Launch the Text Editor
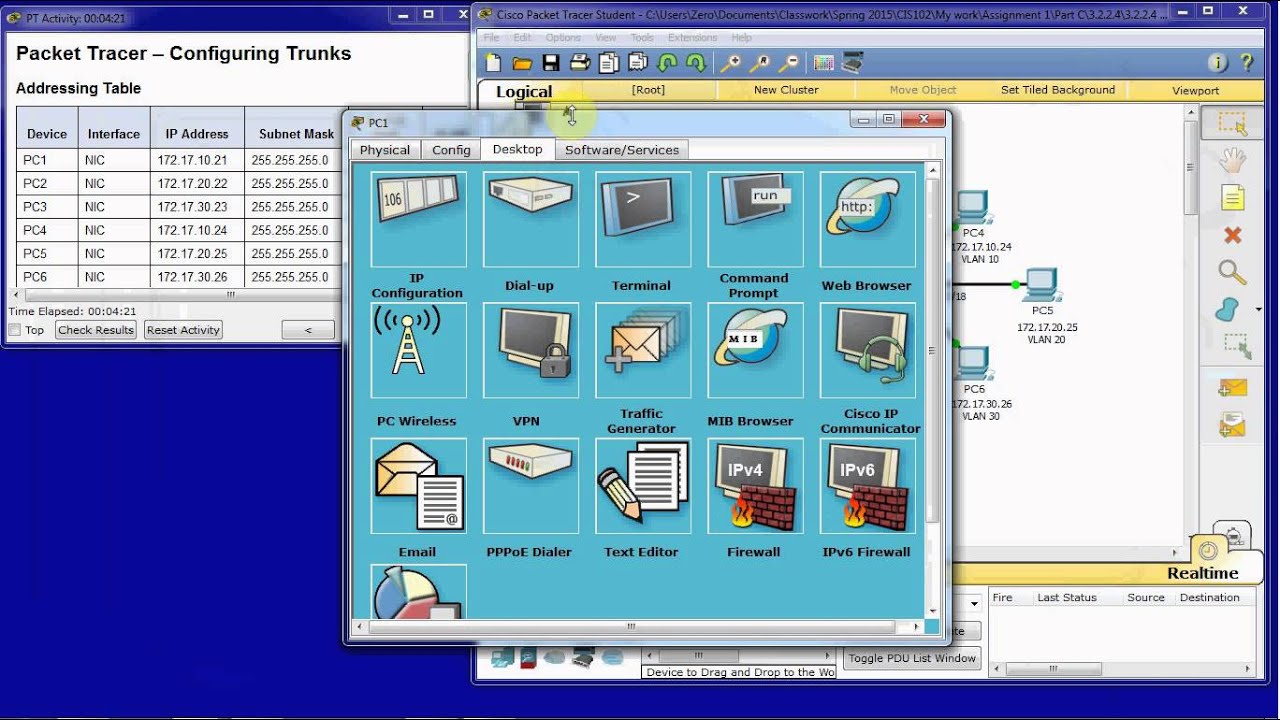Screen dimensions: 1280x720 (x=642, y=485)
